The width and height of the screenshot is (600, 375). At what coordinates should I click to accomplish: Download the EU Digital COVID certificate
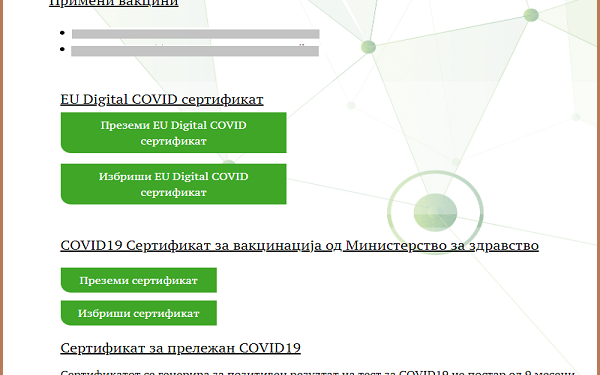click(173, 132)
